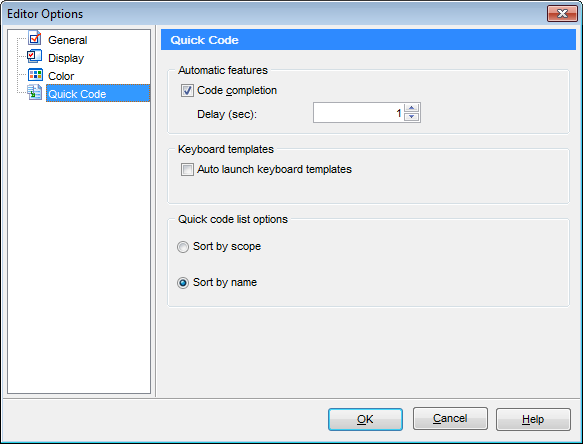Click the Editor Options title text

45,14
